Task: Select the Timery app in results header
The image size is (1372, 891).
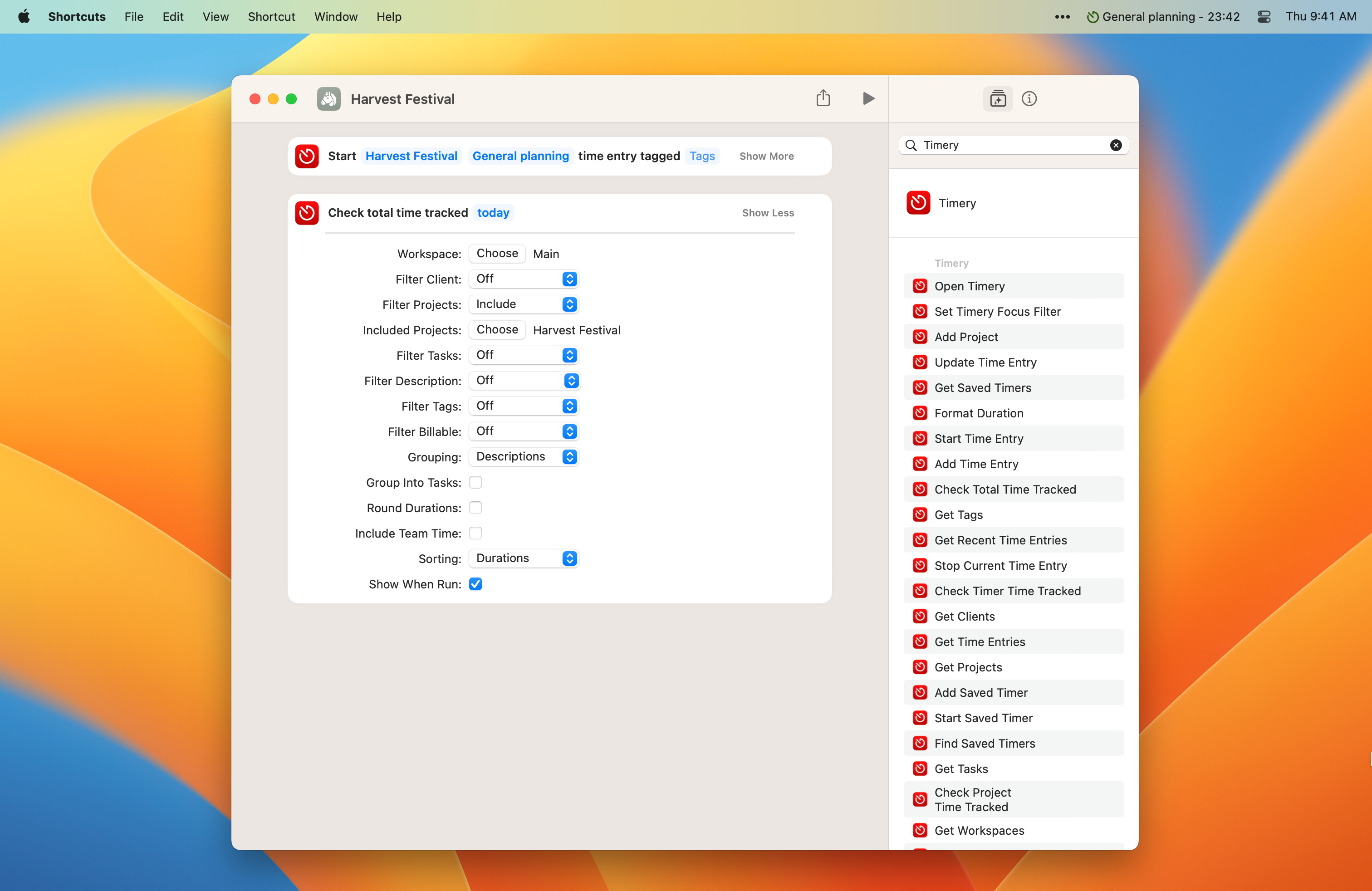Action: coord(1014,203)
